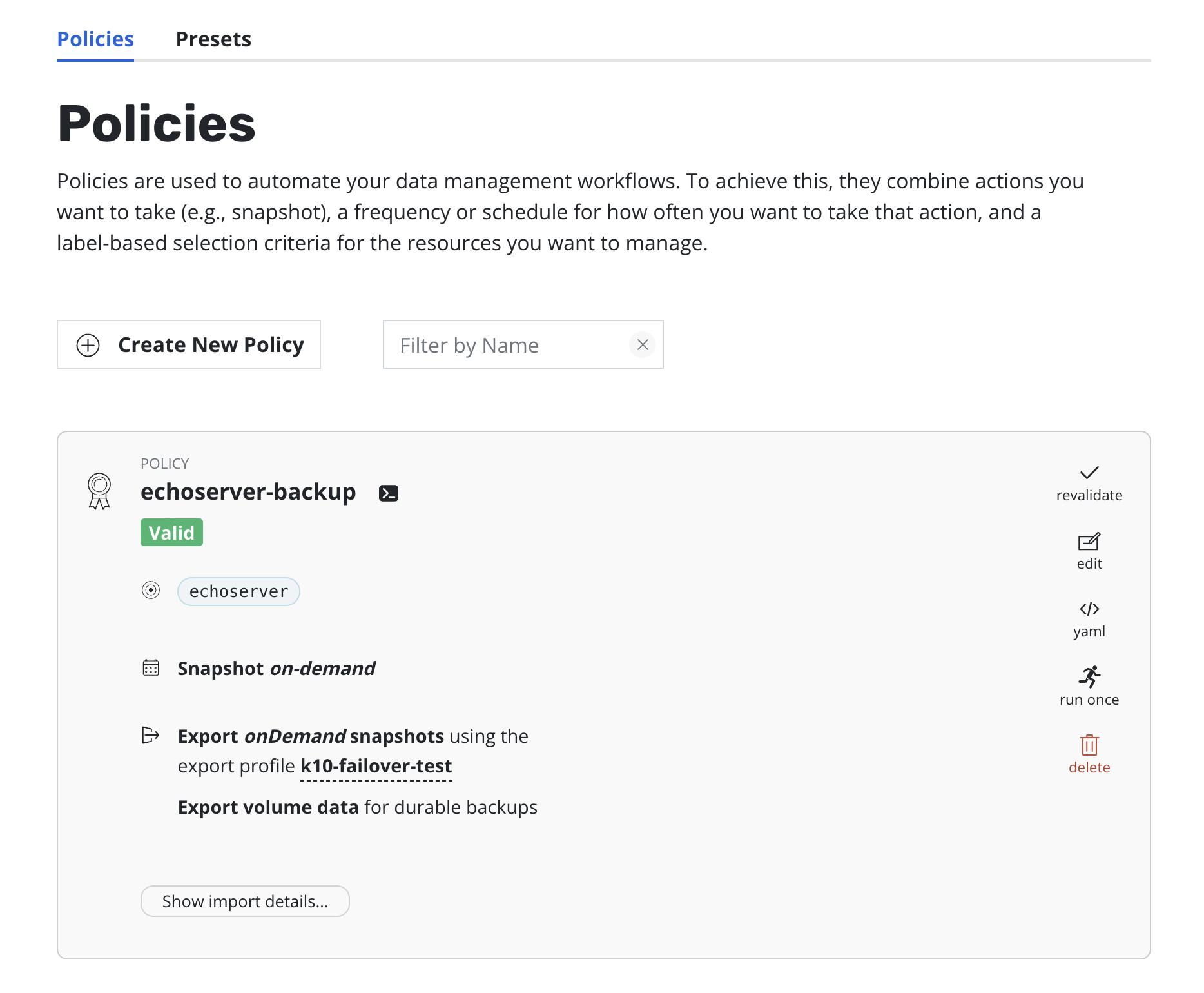
Task: Click the target icon beside echoserver label
Action: pos(151,590)
